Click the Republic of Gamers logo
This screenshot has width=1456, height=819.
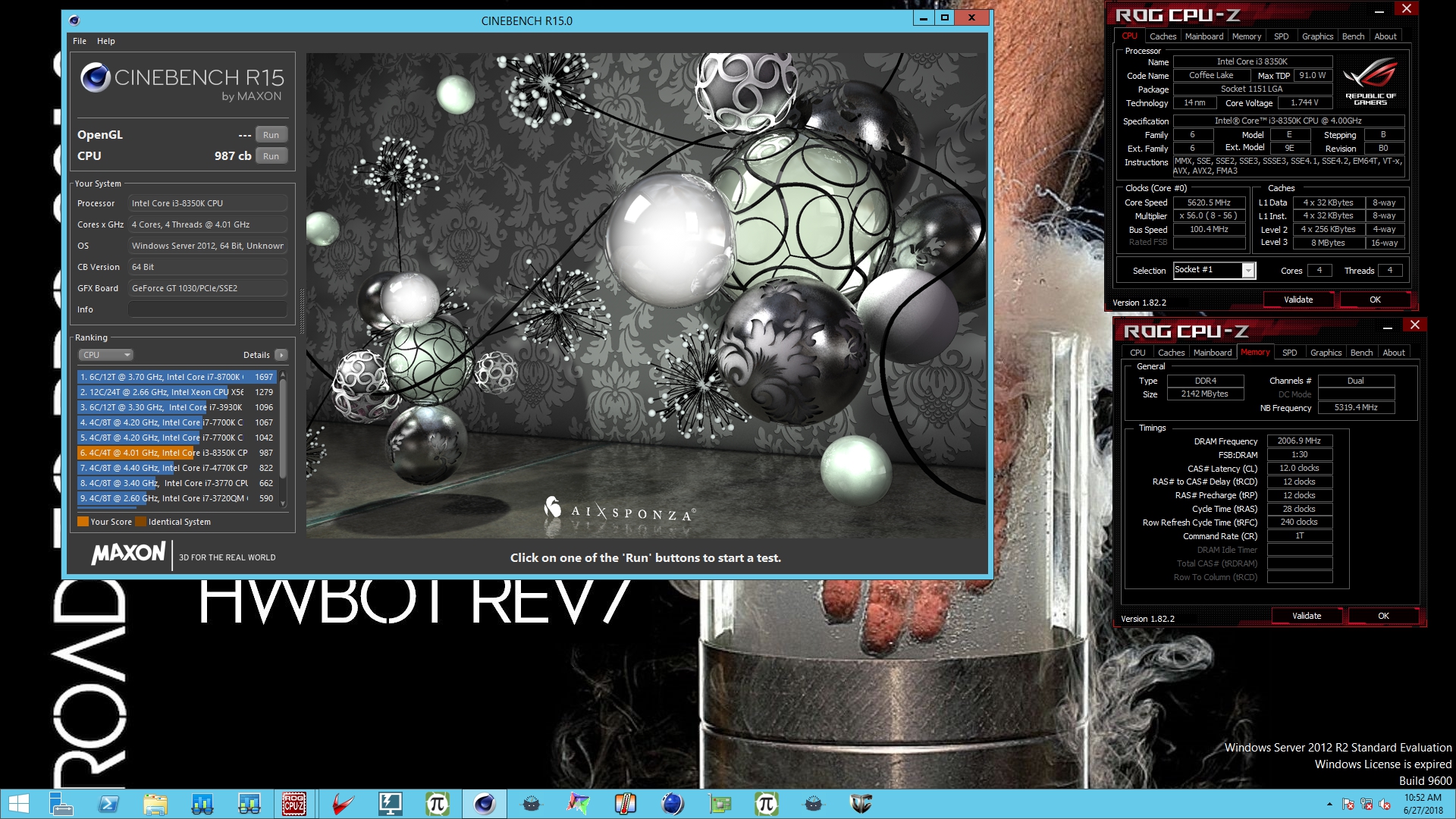(1370, 82)
